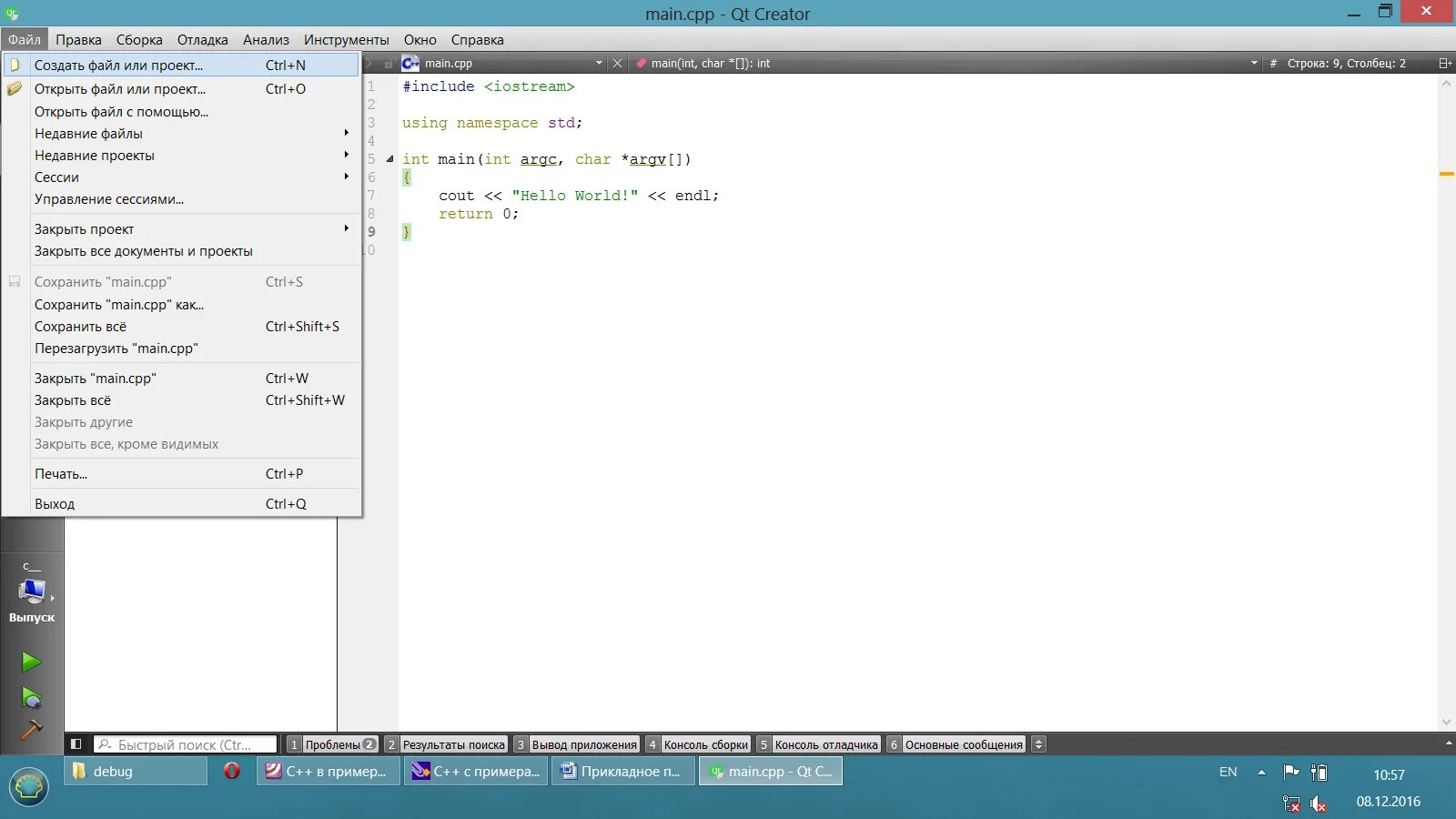This screenshot has width=1456, height=819.
Task: Start debugging with the play-bug icon
Action: [32, 698]
